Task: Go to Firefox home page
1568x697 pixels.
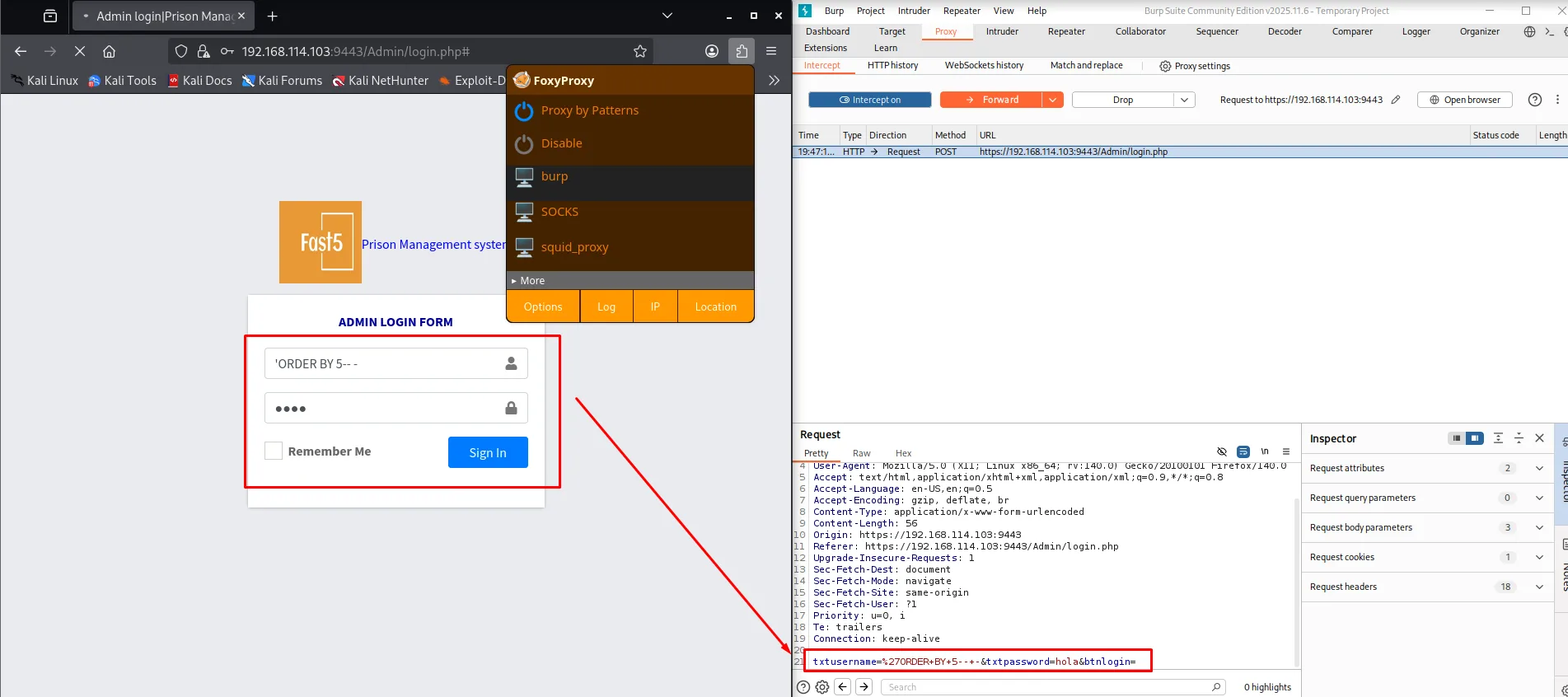Action: pos(109,51)
